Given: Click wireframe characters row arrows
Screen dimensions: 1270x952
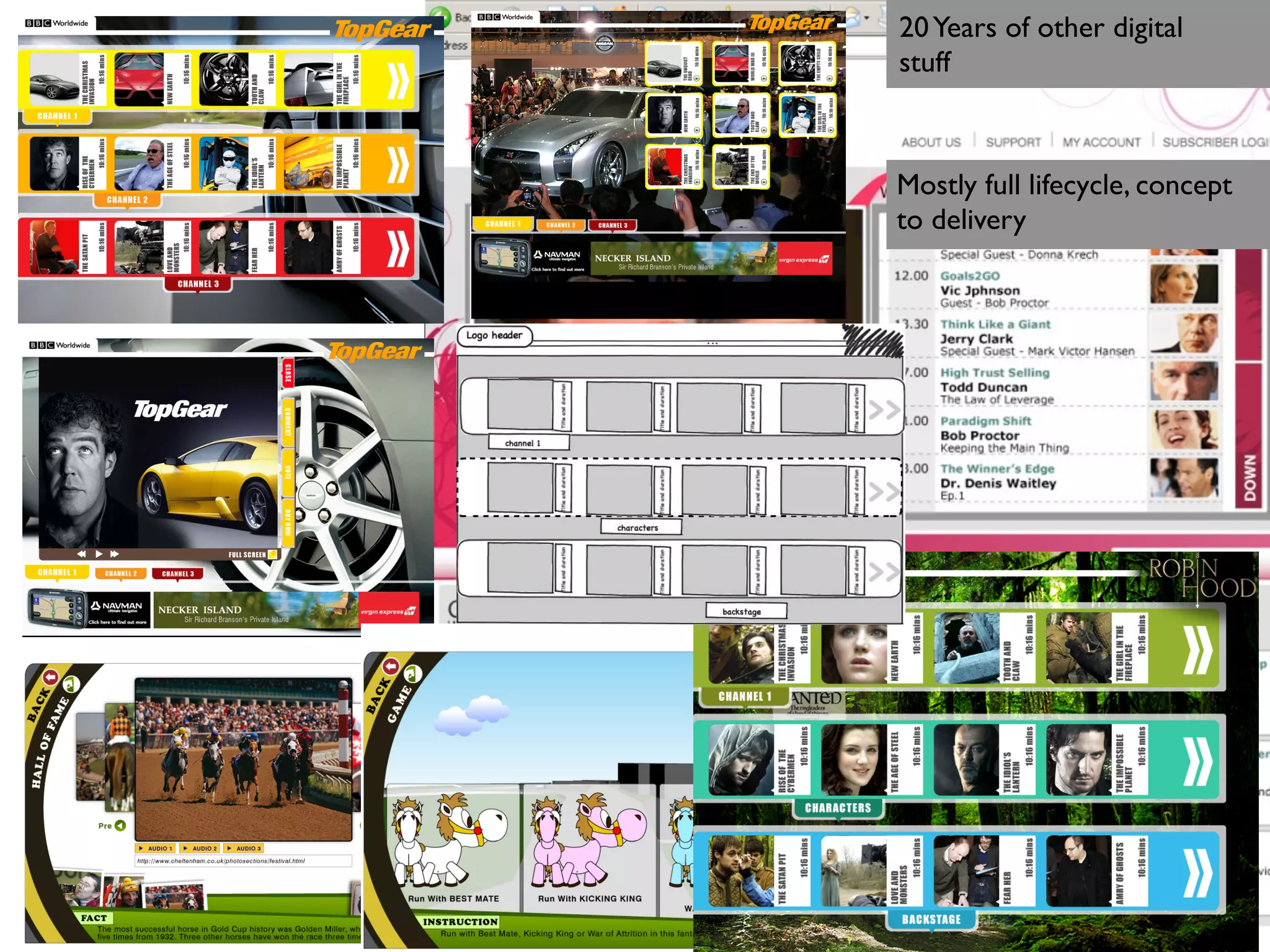Looking at the screenshot, I should pos(884,491).
